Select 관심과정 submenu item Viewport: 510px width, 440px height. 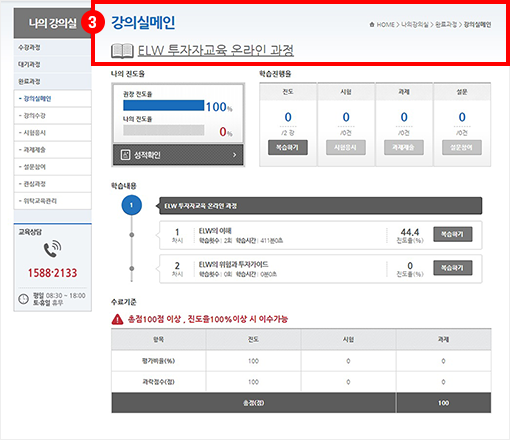point(53,184)
